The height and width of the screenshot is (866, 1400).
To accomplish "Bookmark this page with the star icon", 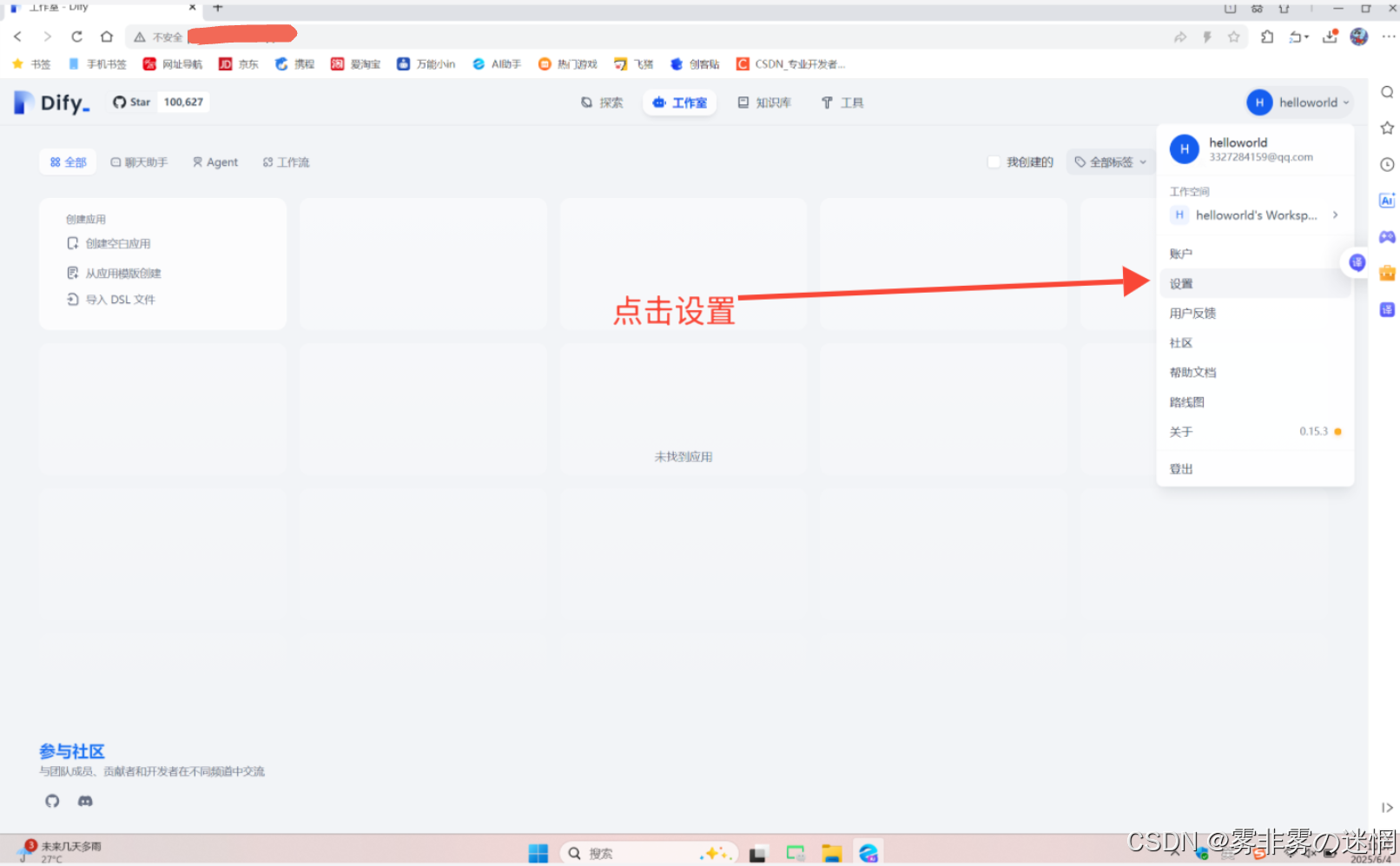I will pyautogui.click(x=1233, y=36).
